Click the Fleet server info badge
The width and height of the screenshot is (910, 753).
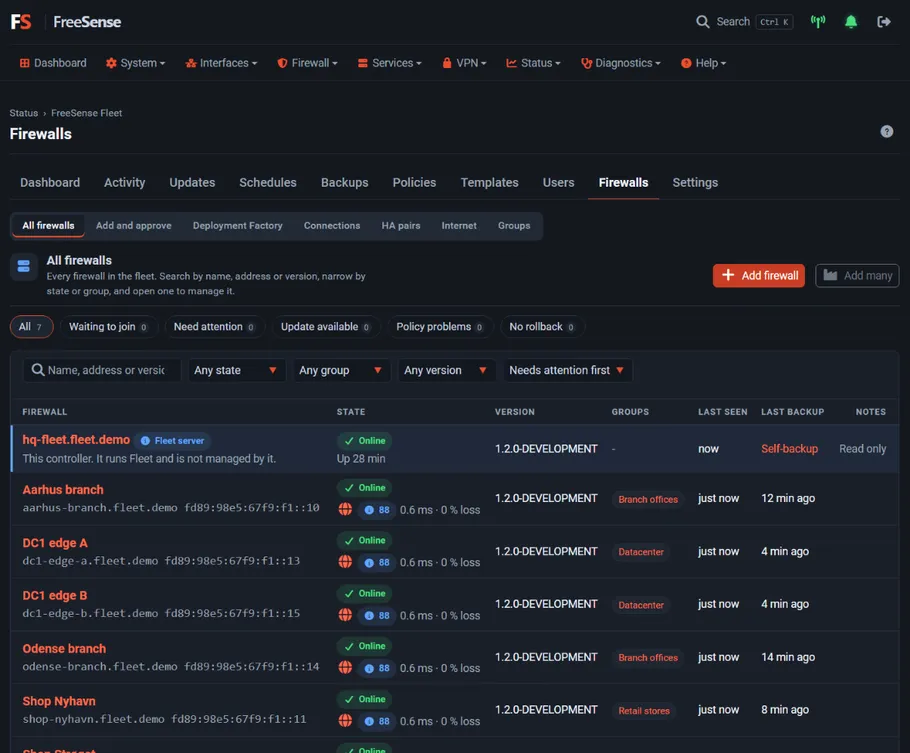pyautogui.click(x=172, y=441)
